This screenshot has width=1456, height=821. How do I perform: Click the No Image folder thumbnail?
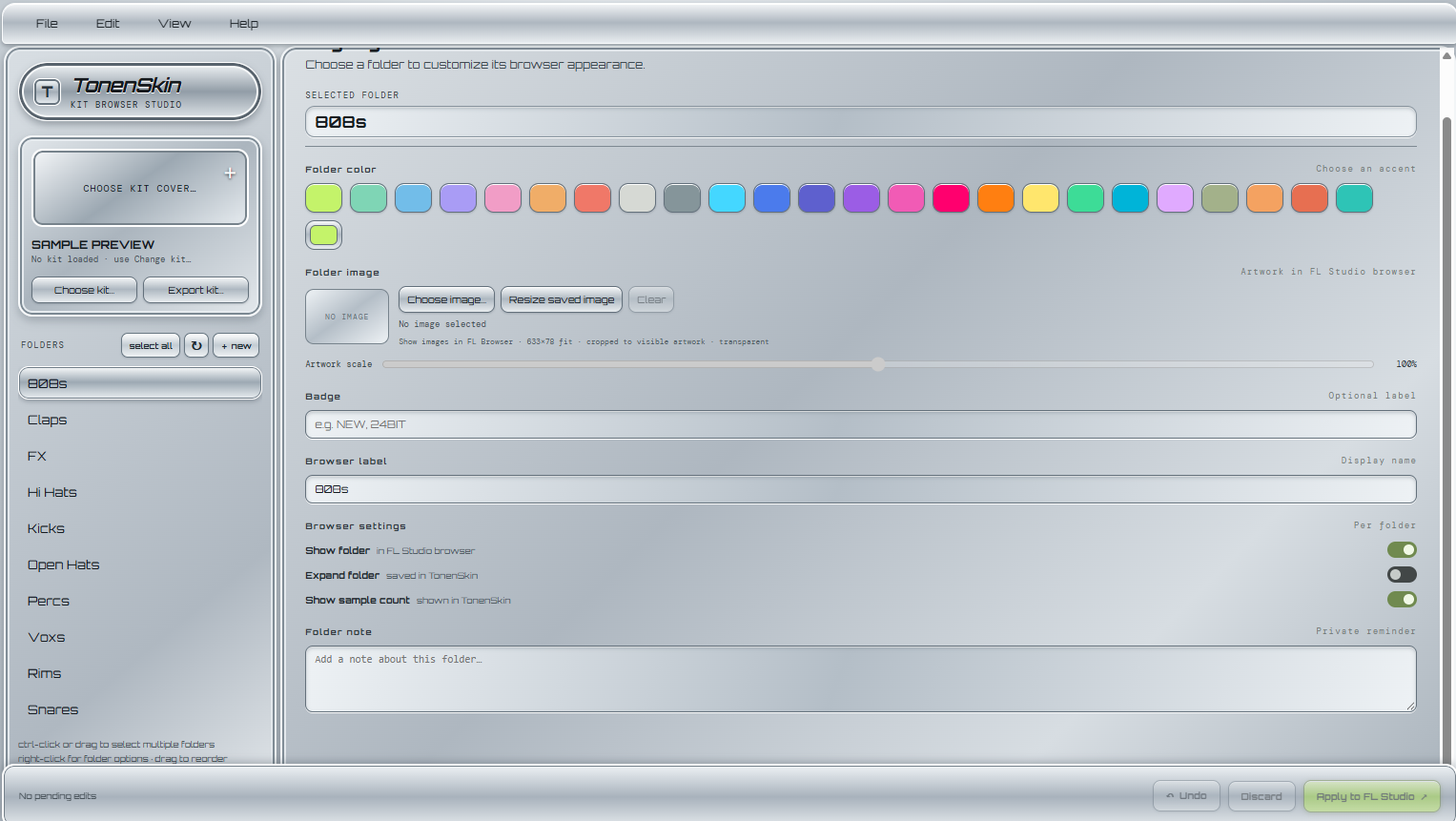(x=347, y=317)
